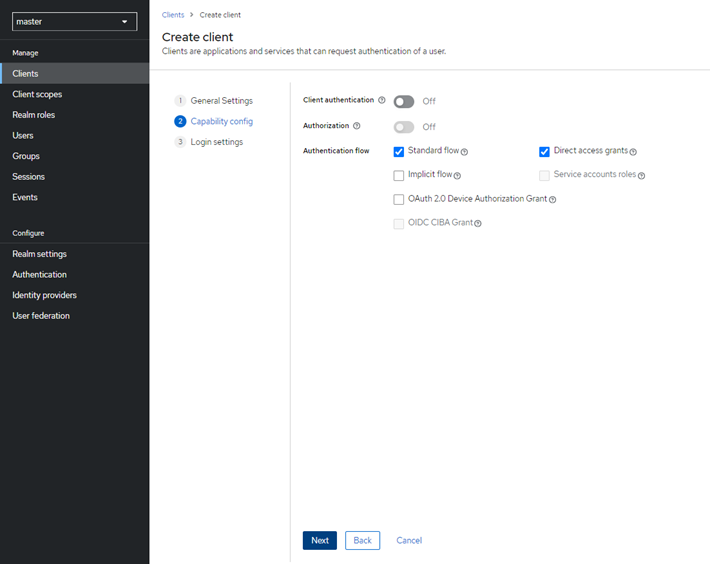Click help icon next to Direct access grants
Viewport: 710px width, 564px height.
[634, 152]
